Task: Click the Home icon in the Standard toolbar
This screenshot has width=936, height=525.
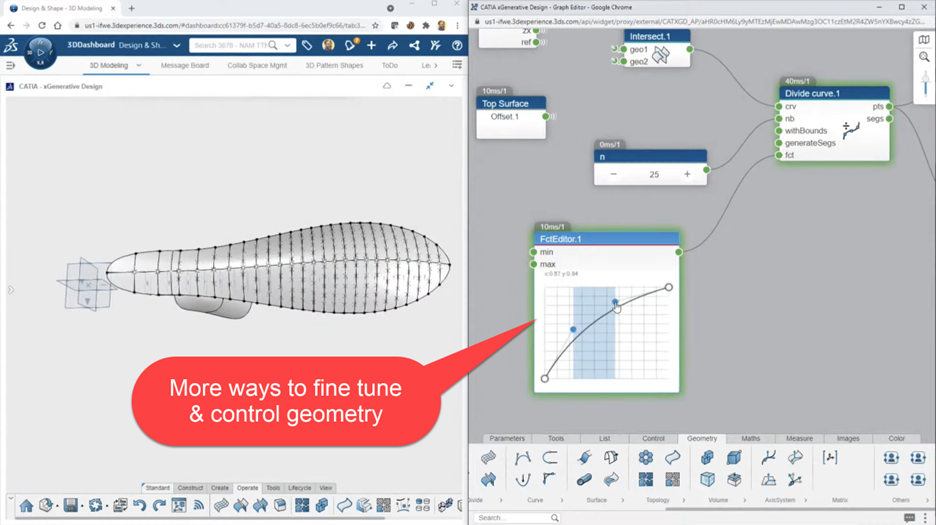Action: (x=26, y=506)
